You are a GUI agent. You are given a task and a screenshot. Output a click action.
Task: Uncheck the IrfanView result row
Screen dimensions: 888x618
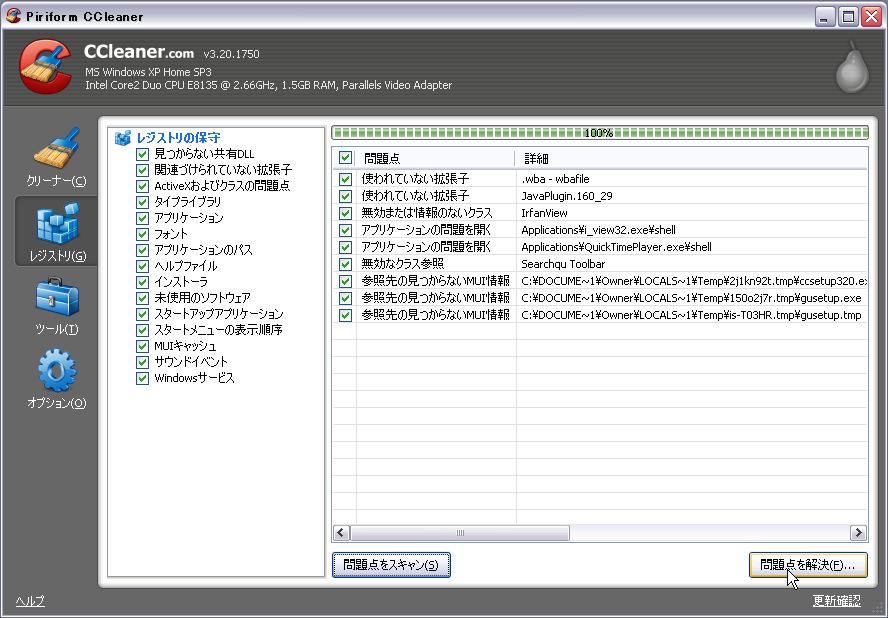click(345, 213)
